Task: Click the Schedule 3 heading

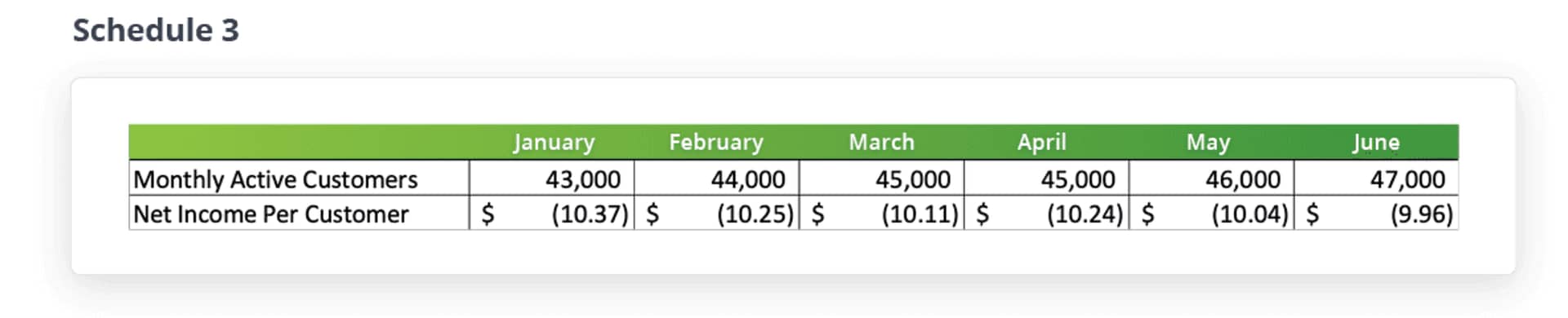Action: 156,31
